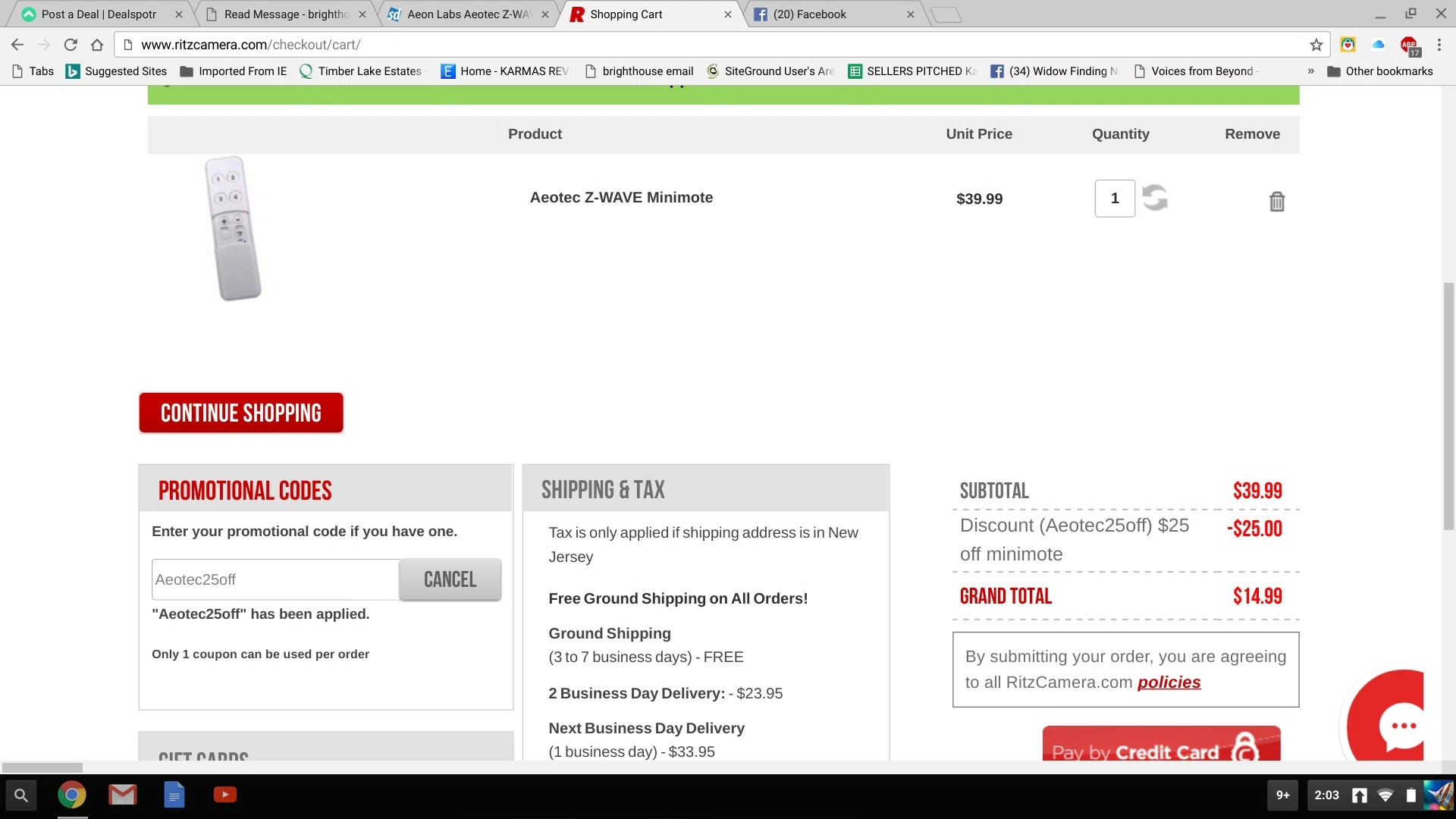Click the quantity field showing 1

[x=1115, y=199]
